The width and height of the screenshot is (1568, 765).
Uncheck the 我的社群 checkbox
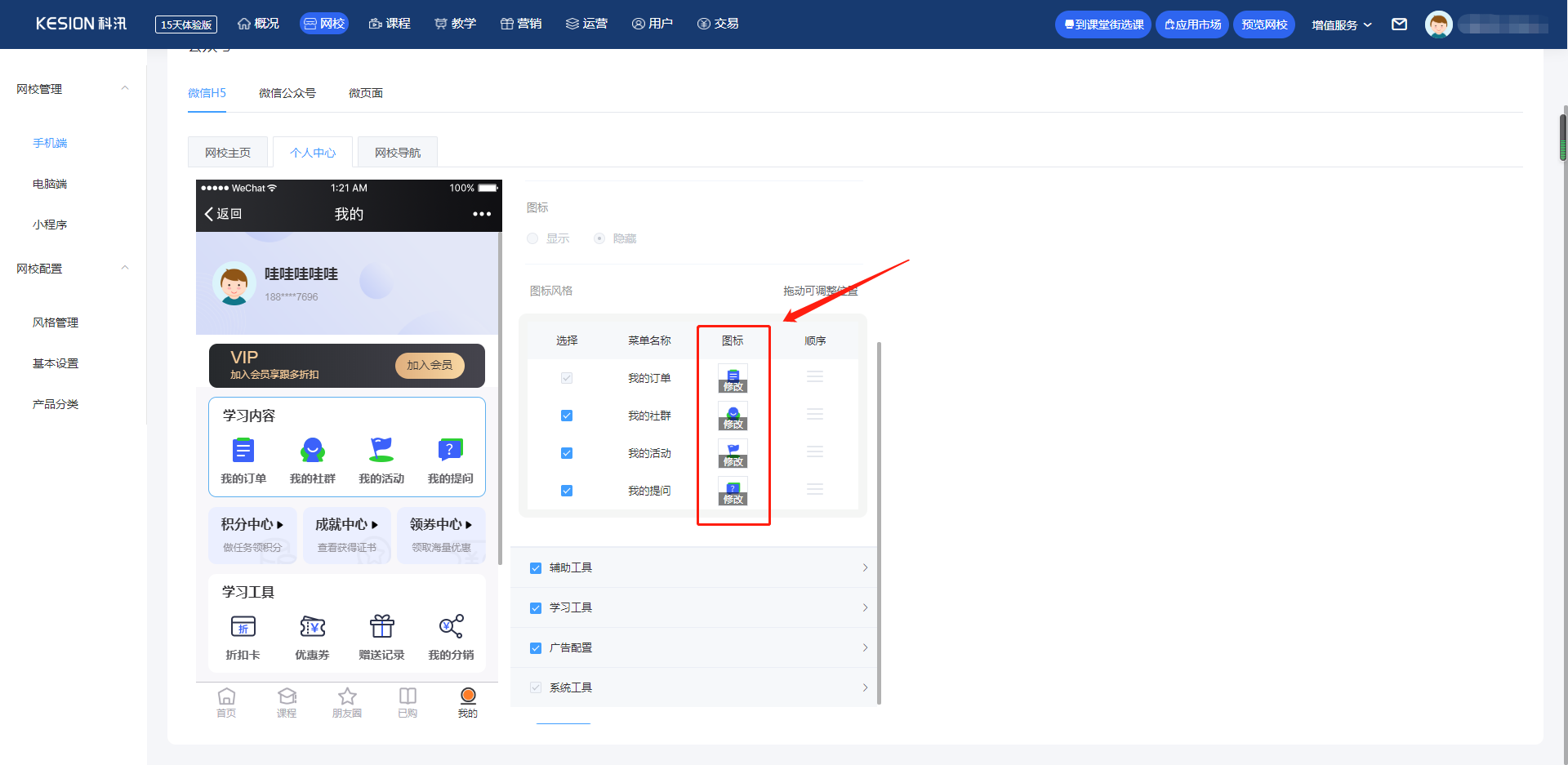click(x=567, y=416)
